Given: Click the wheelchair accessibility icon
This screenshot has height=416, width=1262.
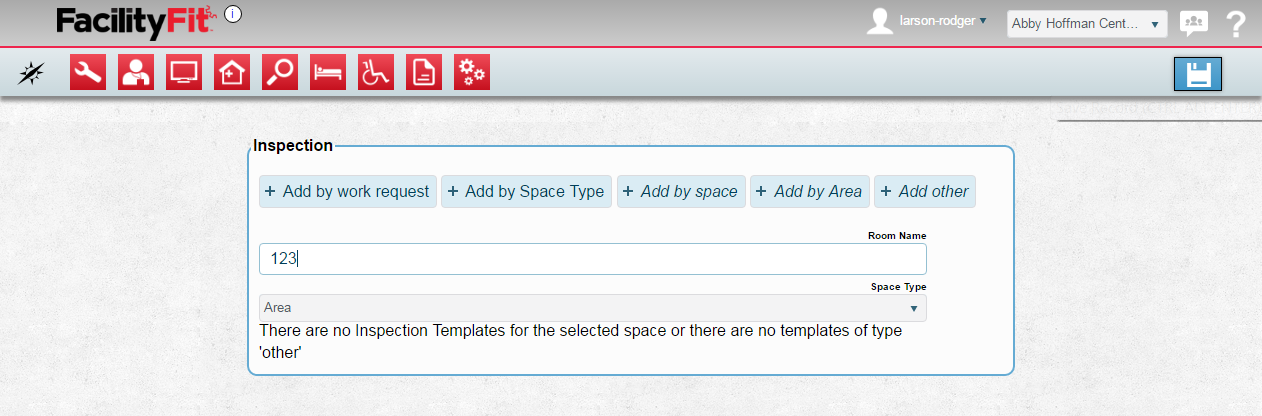Looking at the screenshot, I should click(x=376, y=72).
